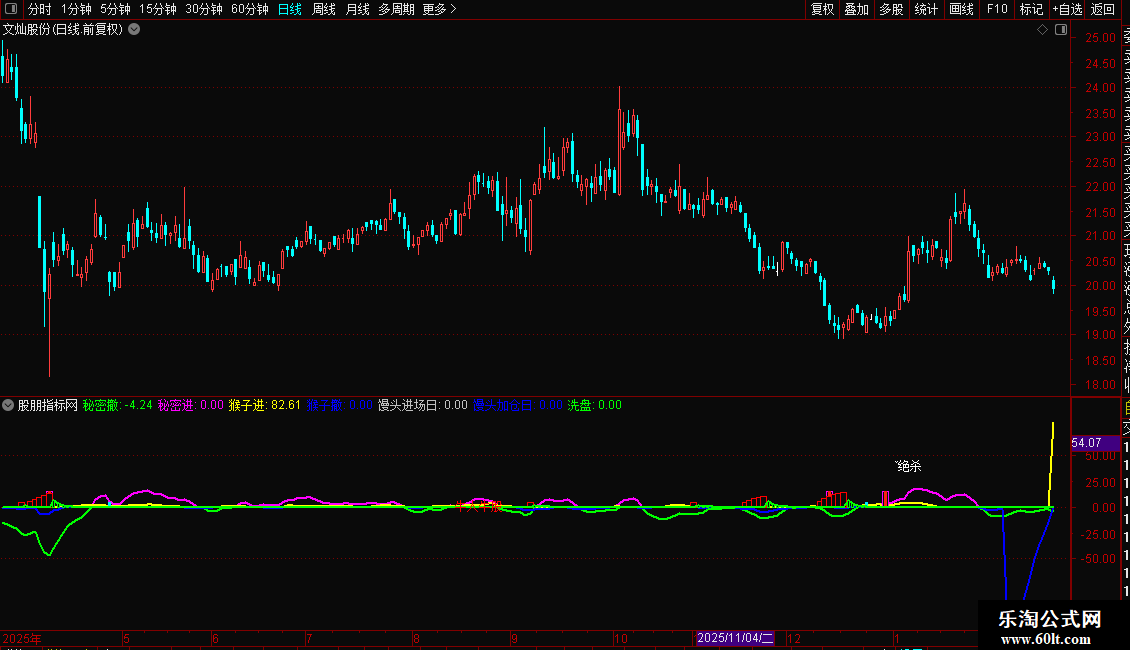The height and width of the screenshot is (650, 1130).
Task: Select the 30分钟 period
Action: pos(204,9)
